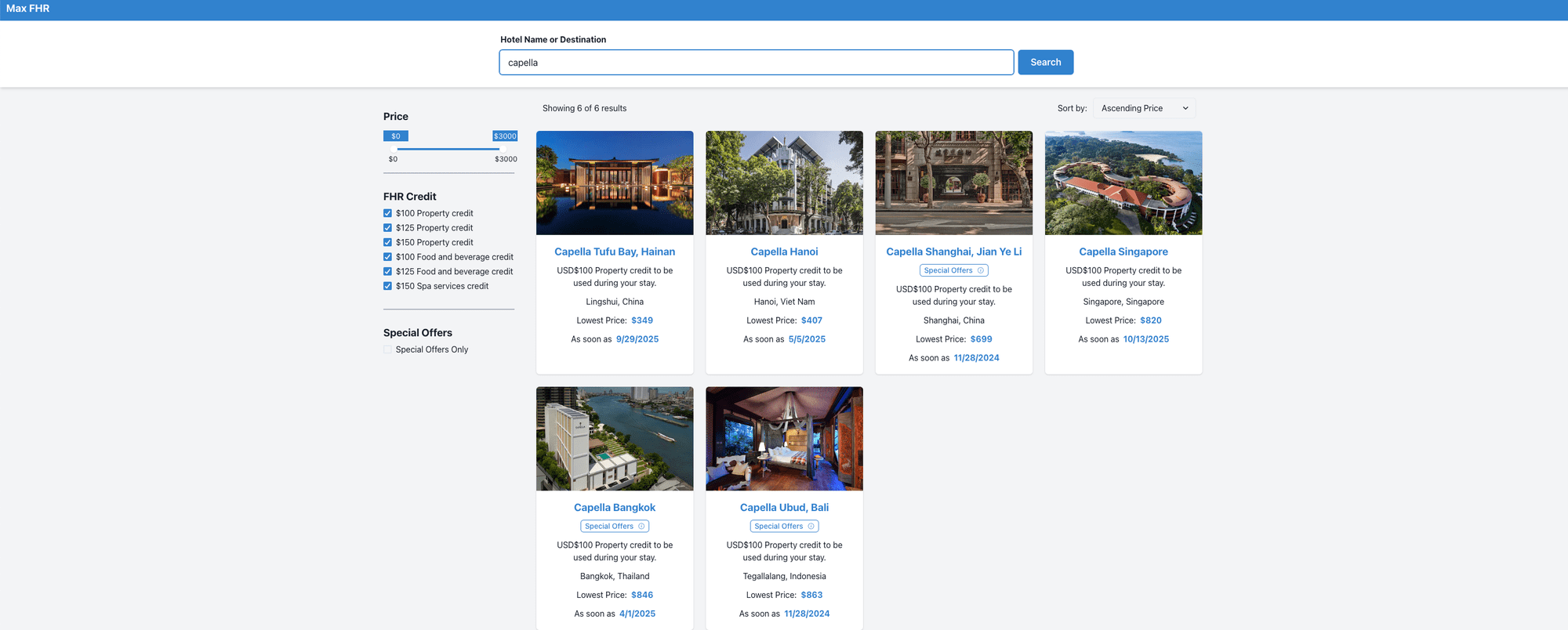This screenshot has width=1568, height=630.
Task: Click the Special Offers badge on Capella Shanghai
Action: (x=954, y=270)
